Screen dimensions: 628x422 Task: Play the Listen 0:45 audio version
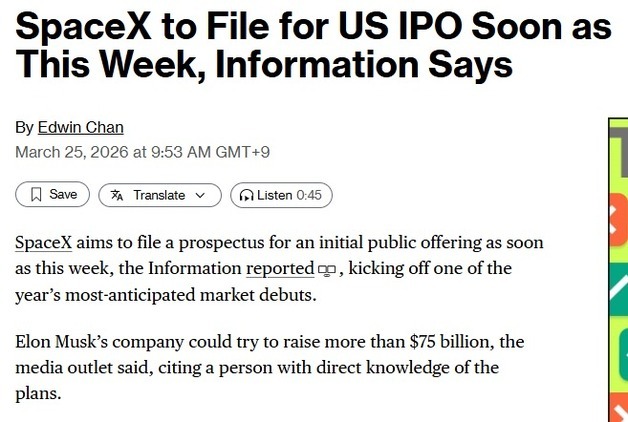(x=281, y=195)
